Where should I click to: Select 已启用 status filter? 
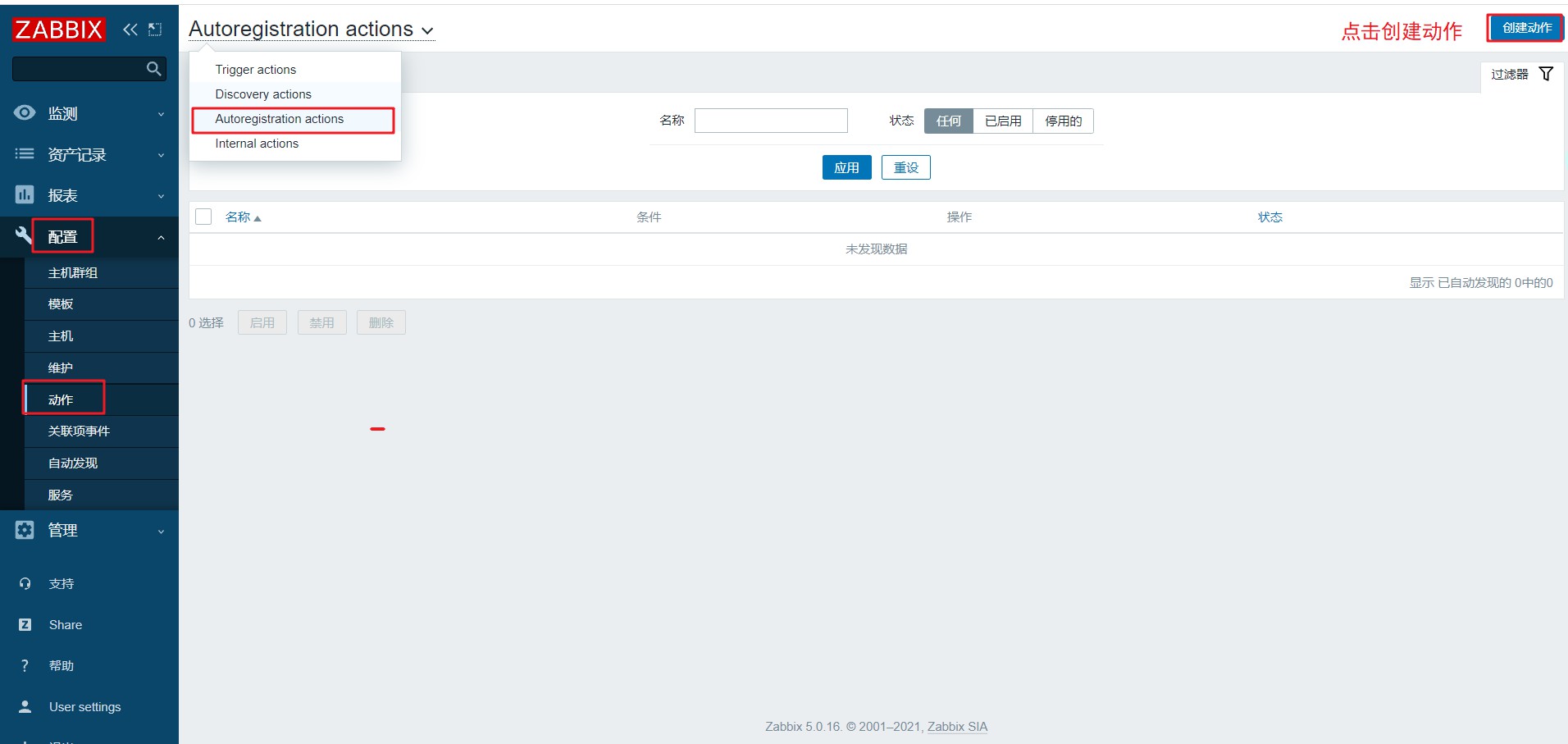(x=1003, y=121)
